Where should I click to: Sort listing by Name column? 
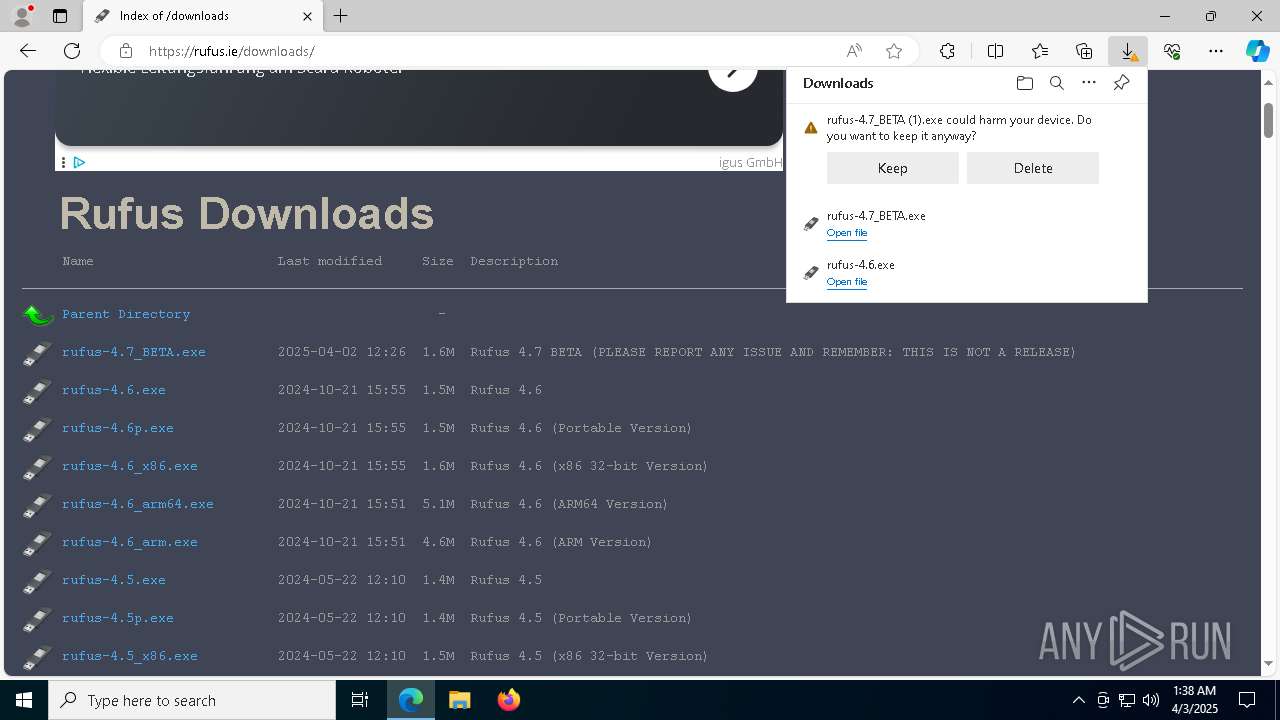coord(78,261)
